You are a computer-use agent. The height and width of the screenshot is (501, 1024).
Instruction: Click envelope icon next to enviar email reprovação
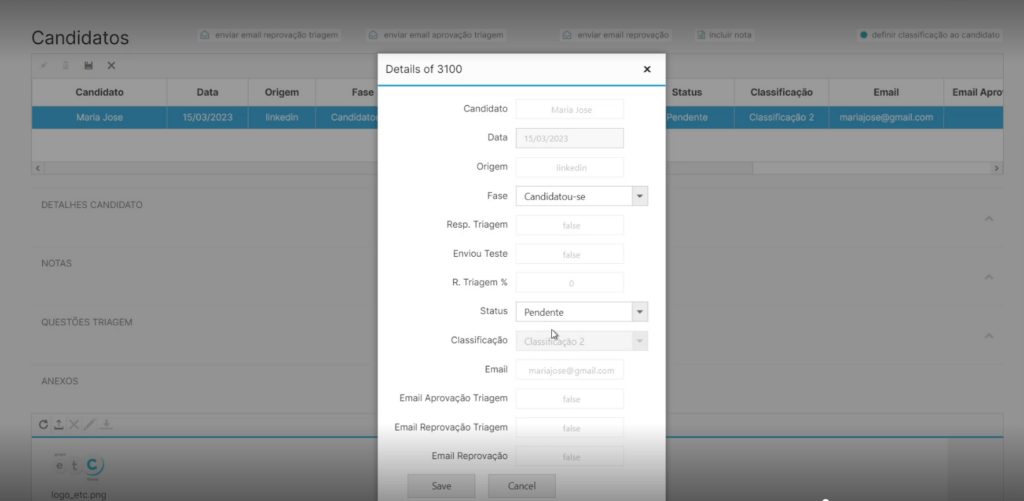click(568, 35)
